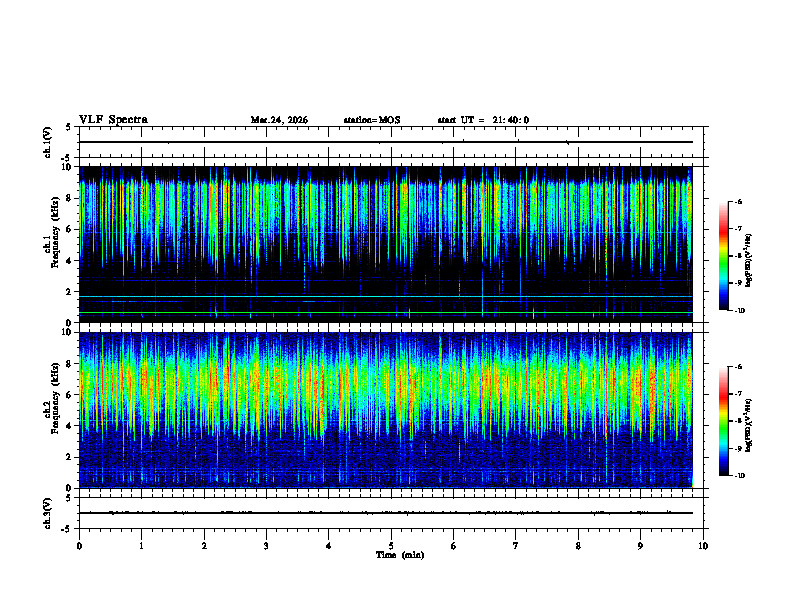
Task: Click the "-6" tick on the ch.2 colorbar
Action: coord(737,367)
